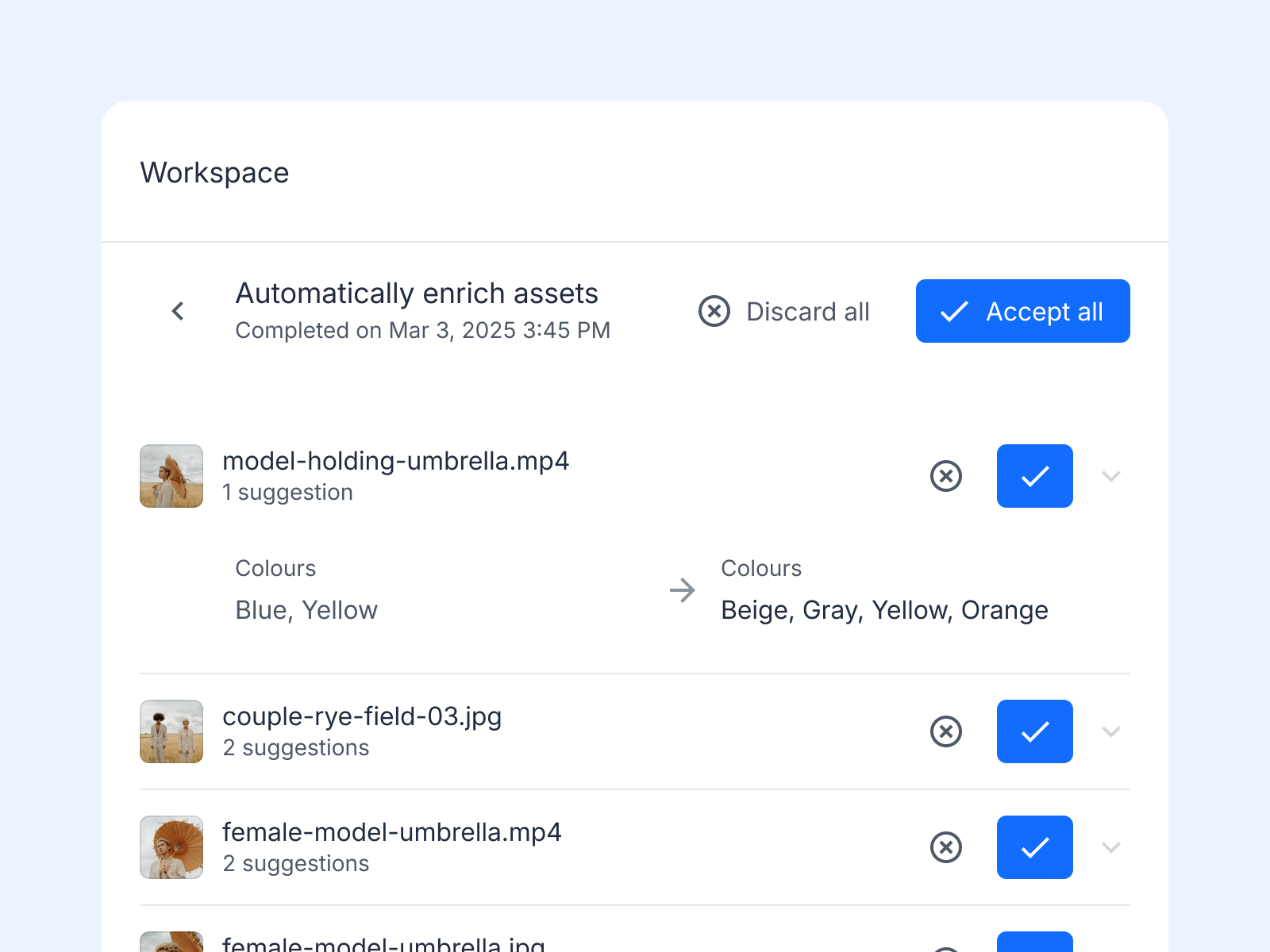This screenshot has height=952, width=1270.
Task: Accept suggestions for female-model-umbrella.jpg
Action: click(x=1035, y=942)
